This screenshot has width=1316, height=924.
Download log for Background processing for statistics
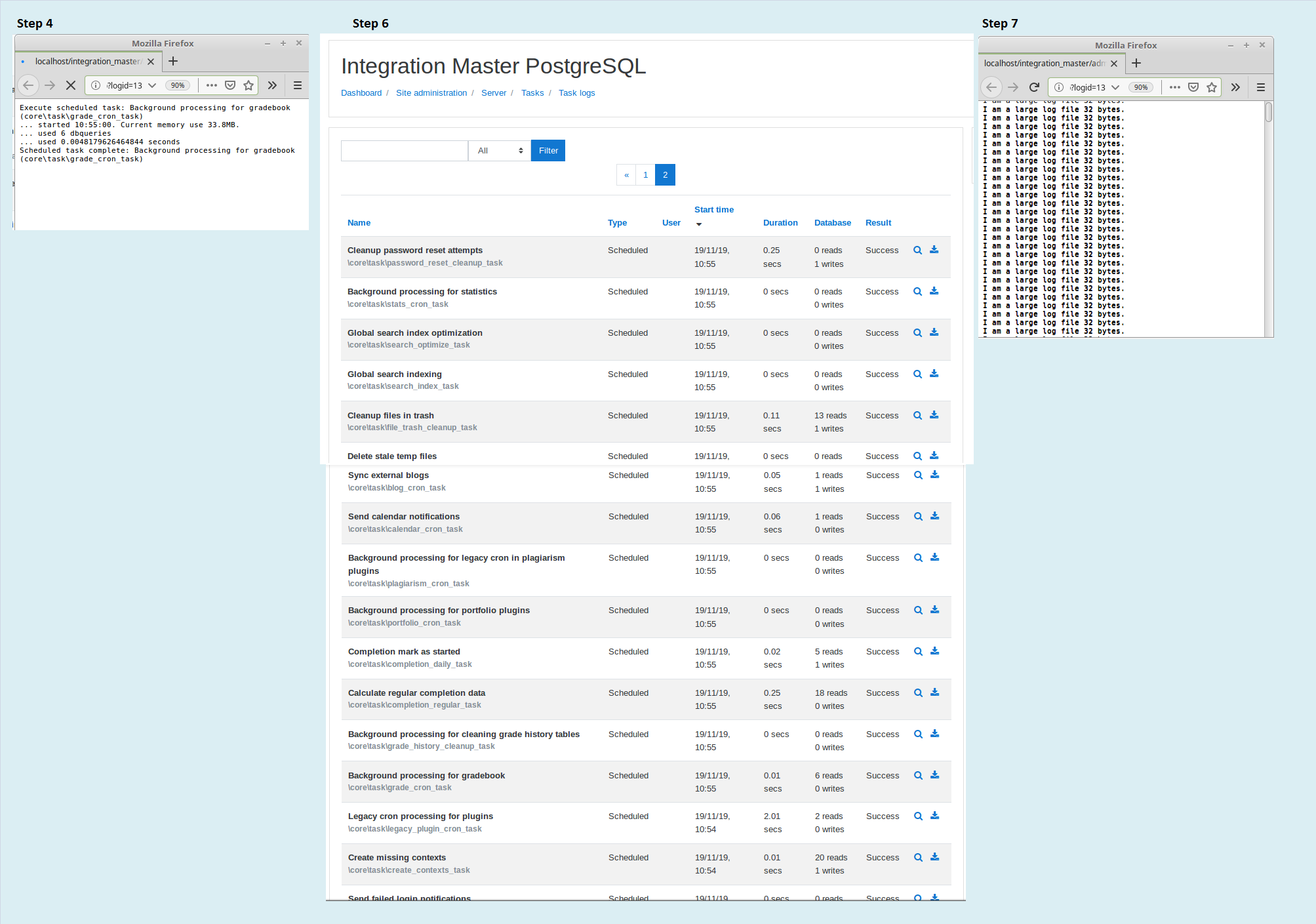click(x=934, y=291)
